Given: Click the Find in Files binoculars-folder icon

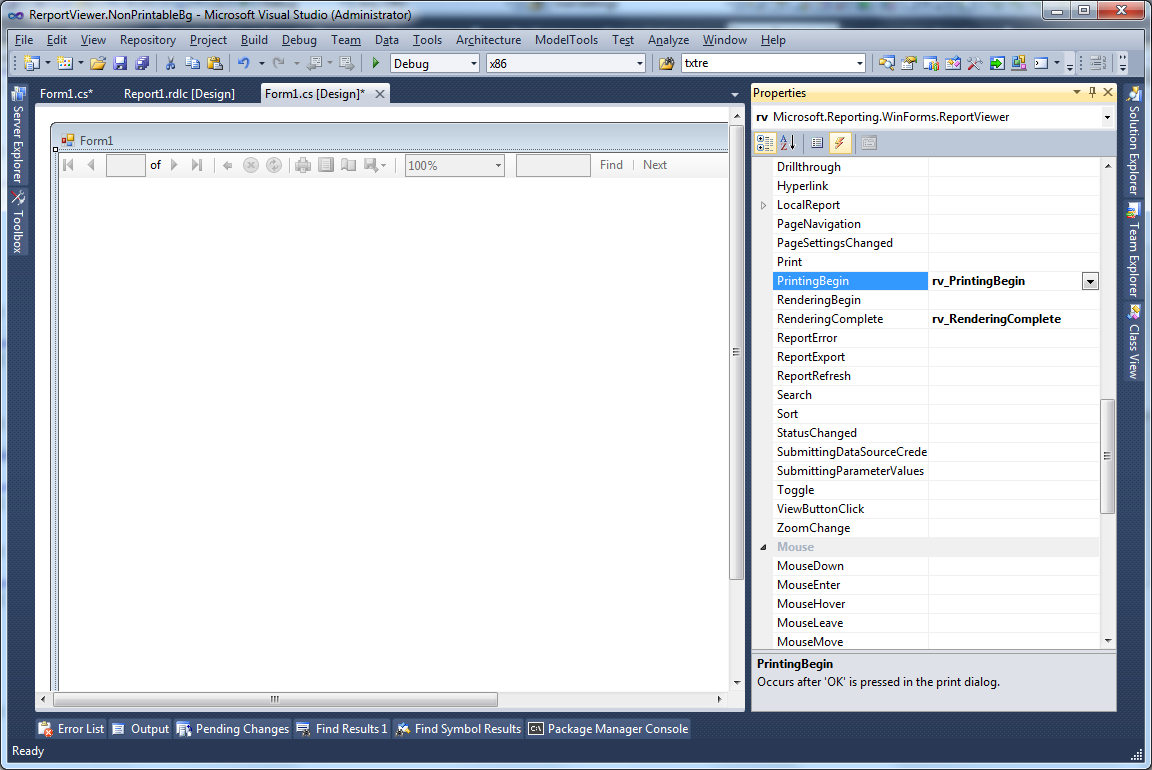Looking at the screenshot, I should [666, 63].
